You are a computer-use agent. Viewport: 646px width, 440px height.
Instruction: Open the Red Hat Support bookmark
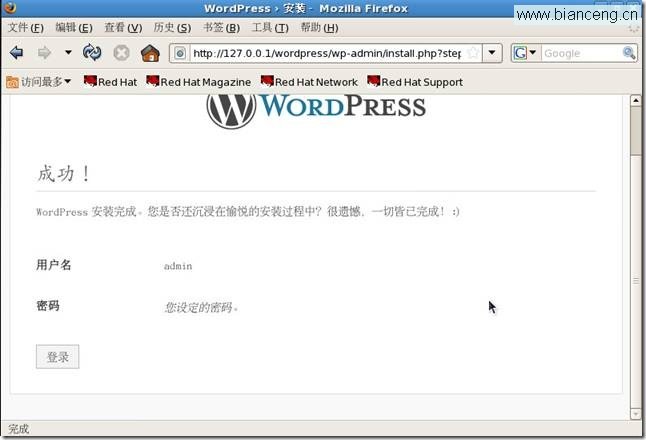pos(415,82)
